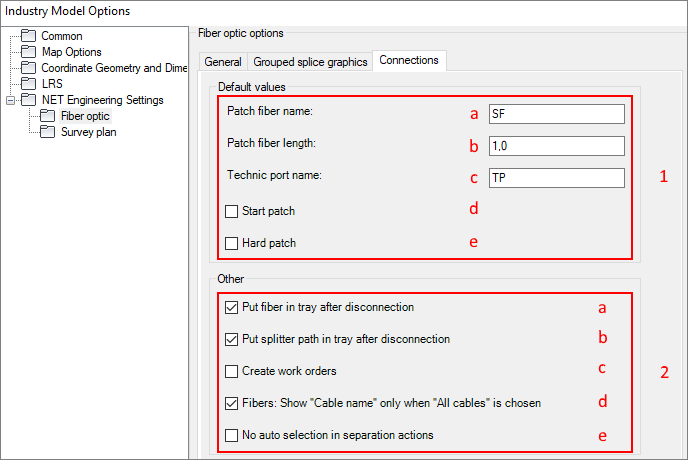Screen dimensions: 688x460
Task: Click the Fiber optic folder icon
Action: click(47, 116)
